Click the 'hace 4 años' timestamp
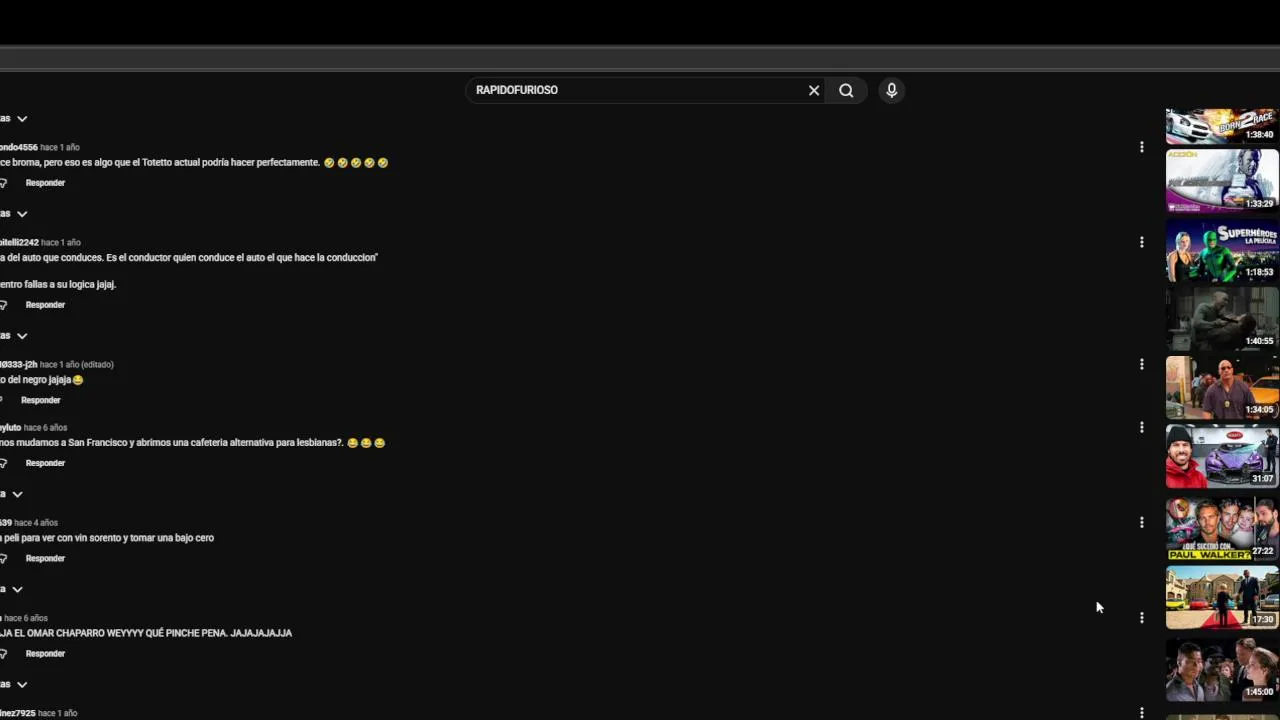1280x720 pixels. tap(36, 523)
